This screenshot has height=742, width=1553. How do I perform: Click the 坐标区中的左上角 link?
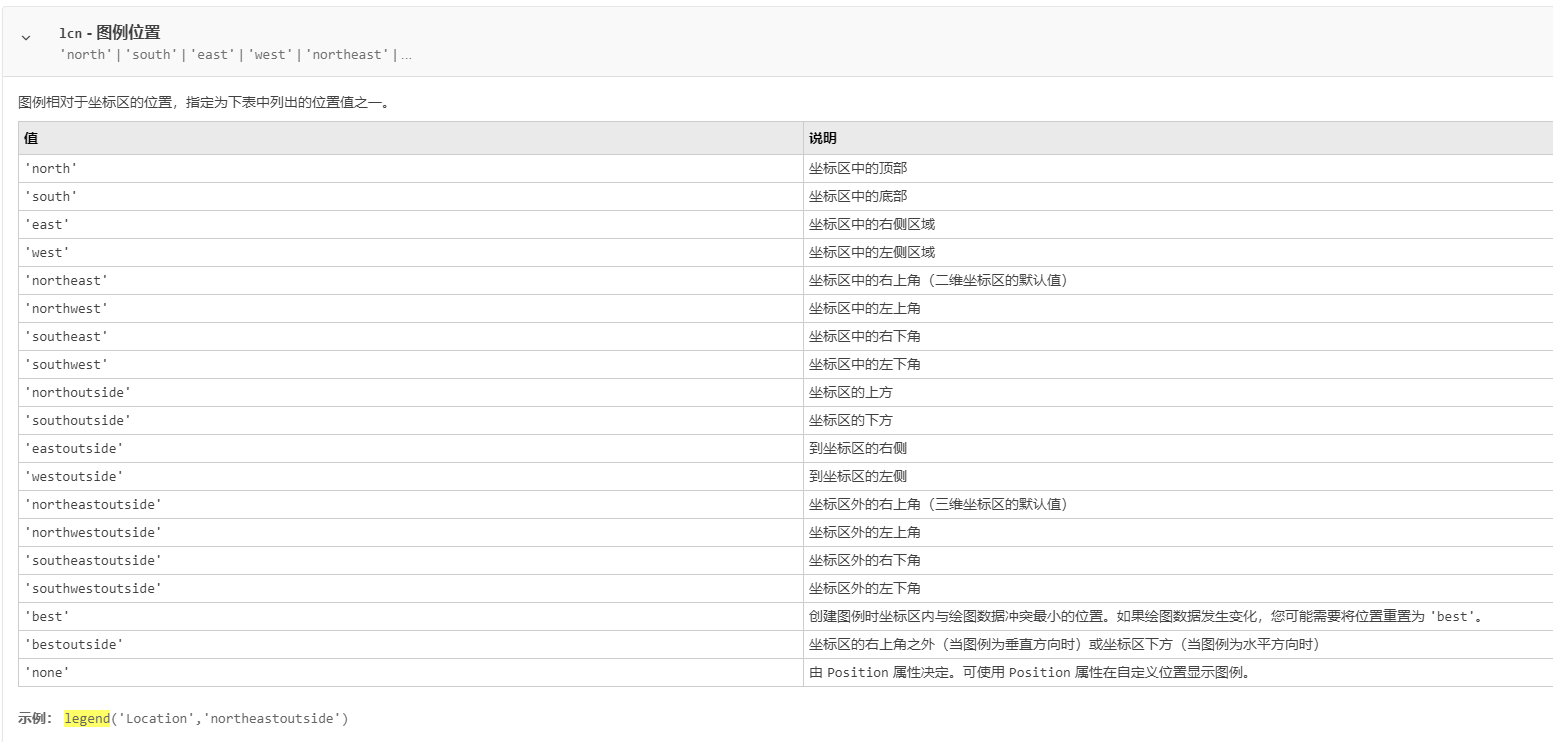(866, 308)
